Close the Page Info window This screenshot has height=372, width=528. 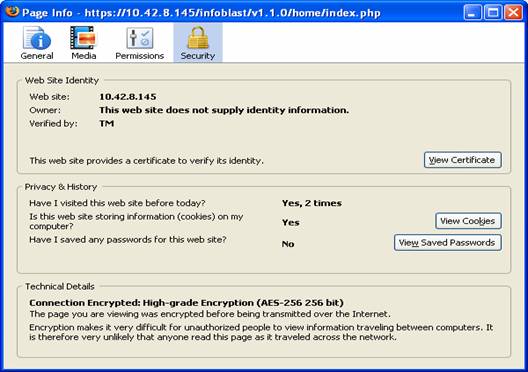click(513, 13)
